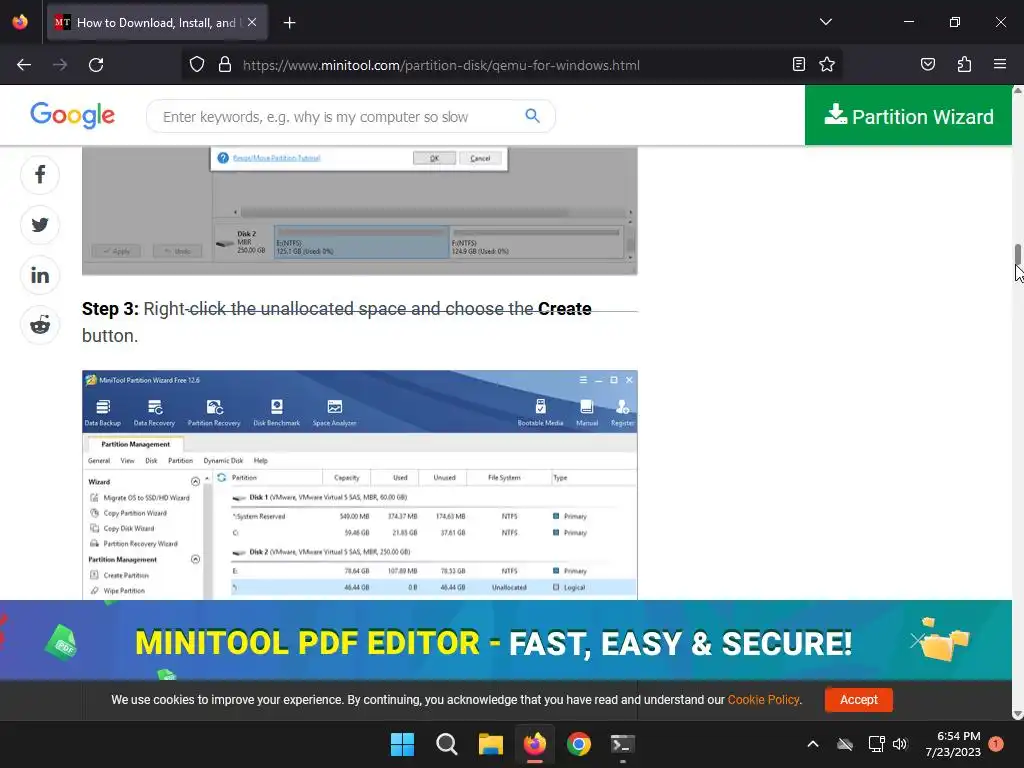Open the notification badge

pos(996,744)
